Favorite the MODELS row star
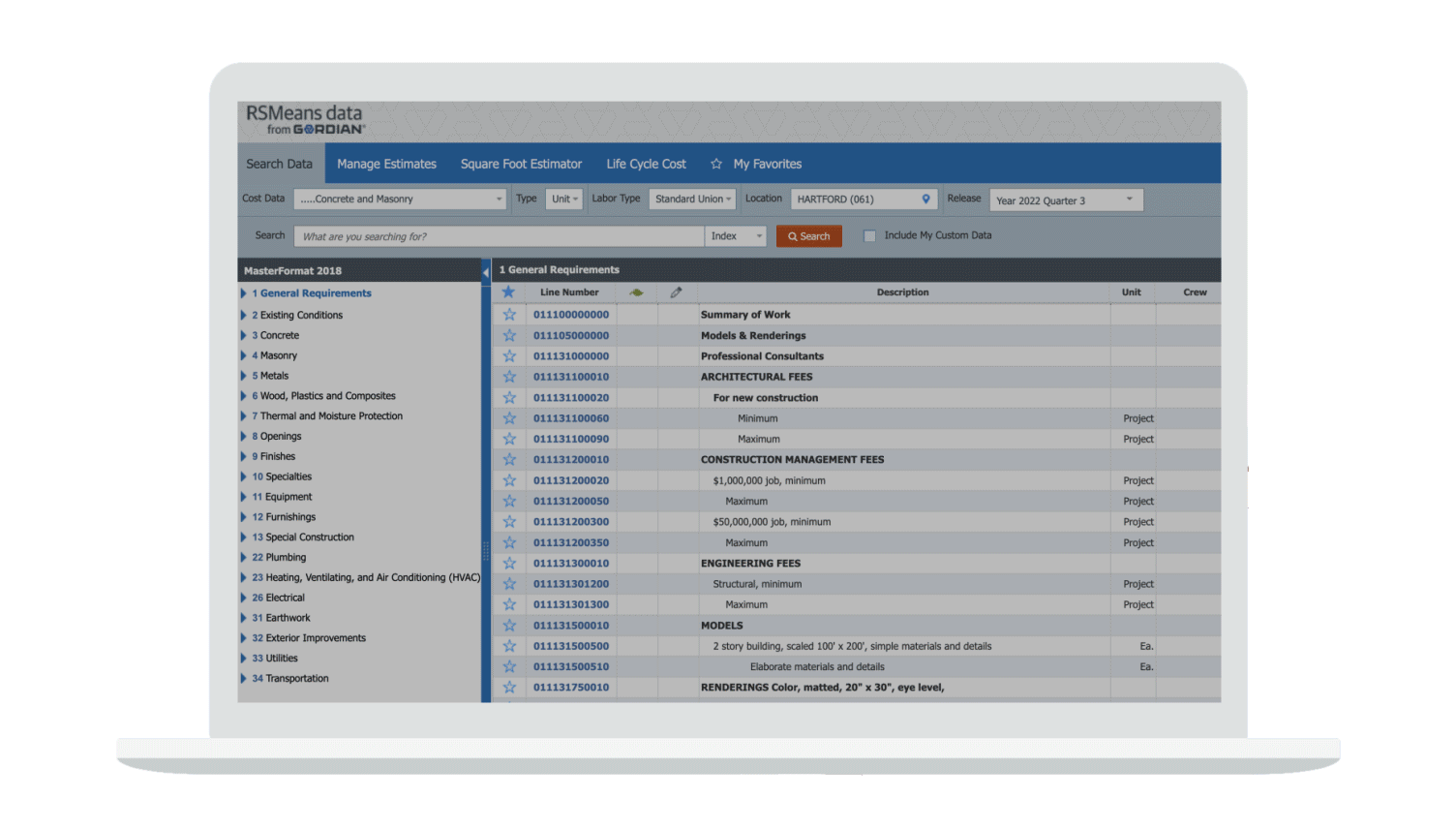The width and height of the screenshot is (1456, 829). pyautogui.click(x=509, y=625)
